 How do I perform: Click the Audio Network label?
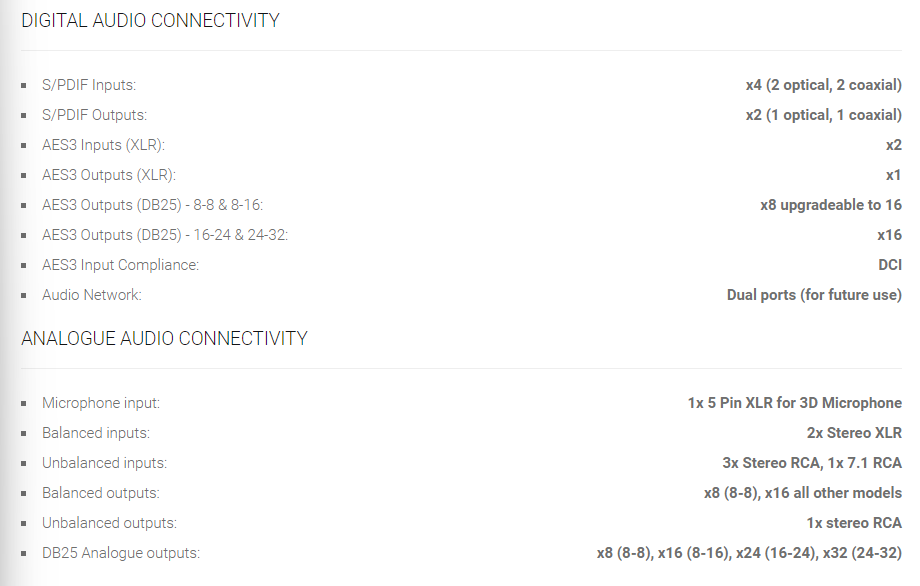pos(92,295)
